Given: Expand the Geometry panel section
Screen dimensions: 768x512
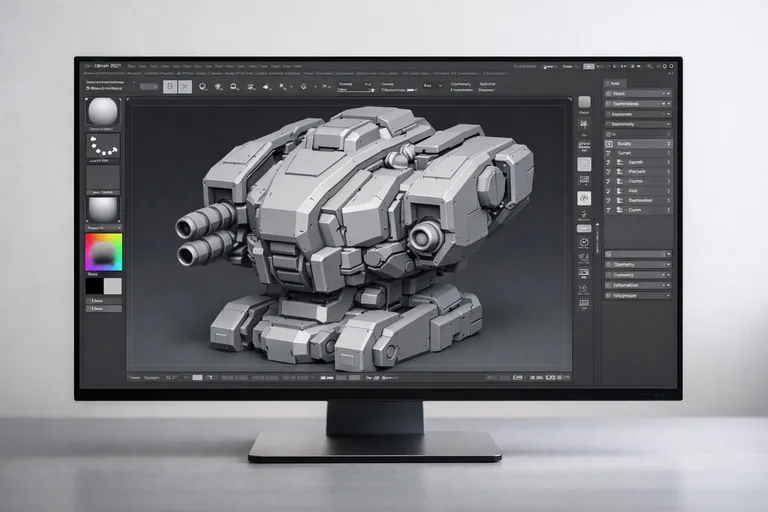Looking at the screenshot, I should [x=637, y=264].
